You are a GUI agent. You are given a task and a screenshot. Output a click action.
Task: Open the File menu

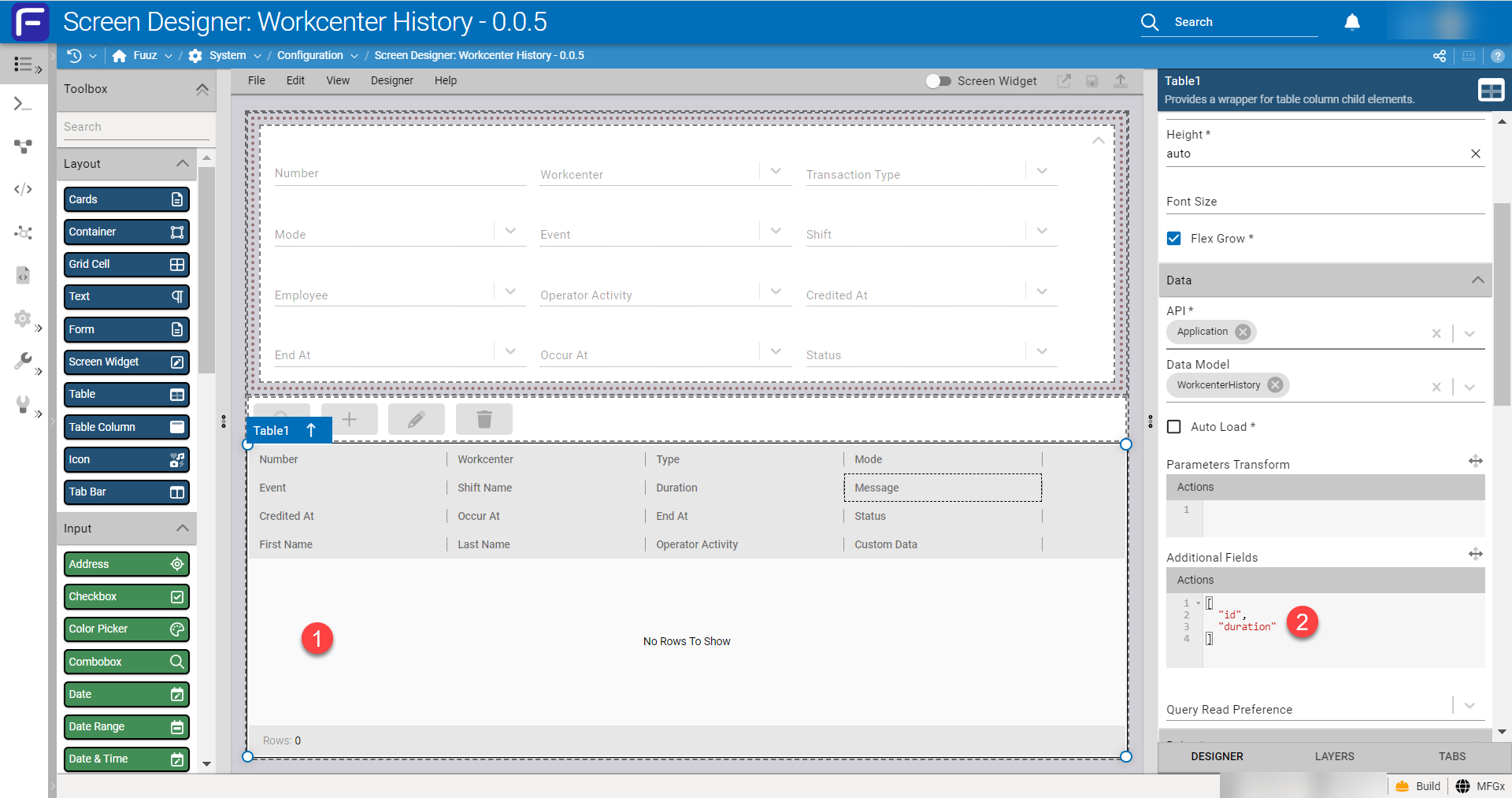(257, 80)
